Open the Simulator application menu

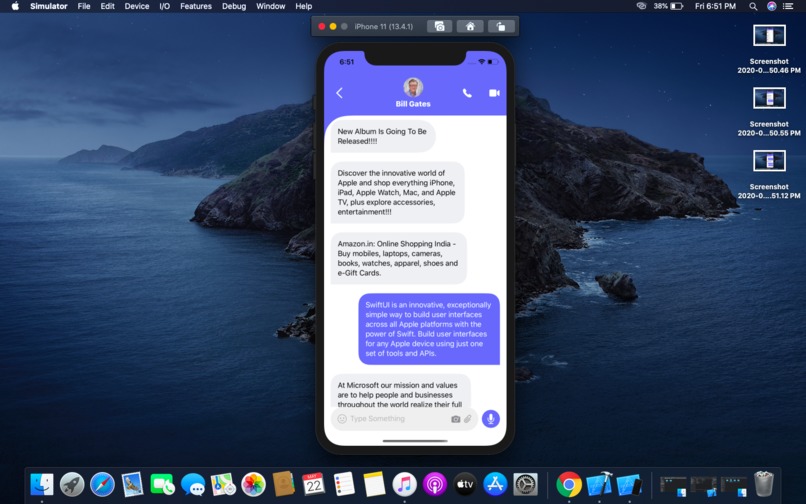coord(48,6)
